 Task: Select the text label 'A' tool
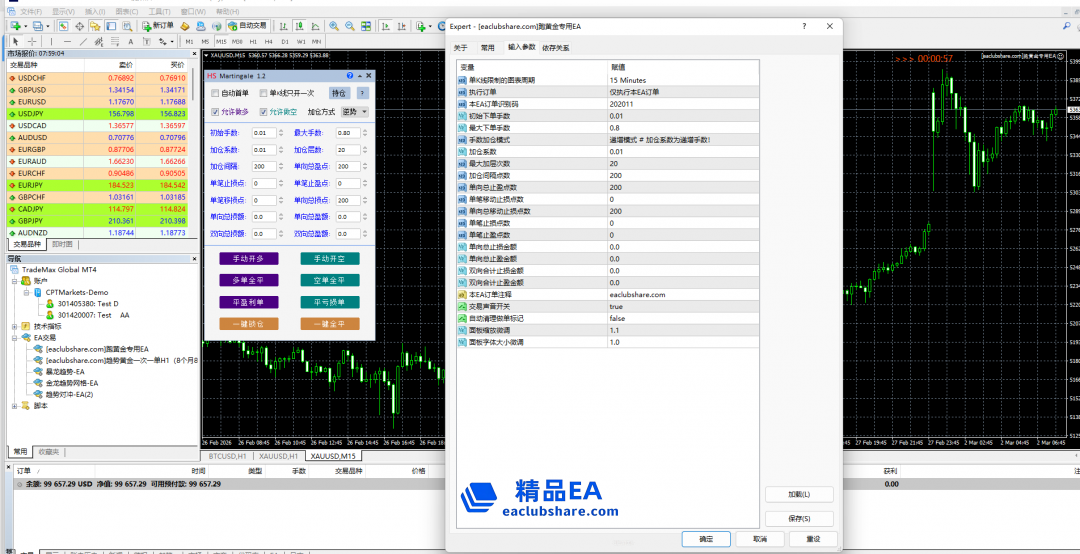click(133, 41)
